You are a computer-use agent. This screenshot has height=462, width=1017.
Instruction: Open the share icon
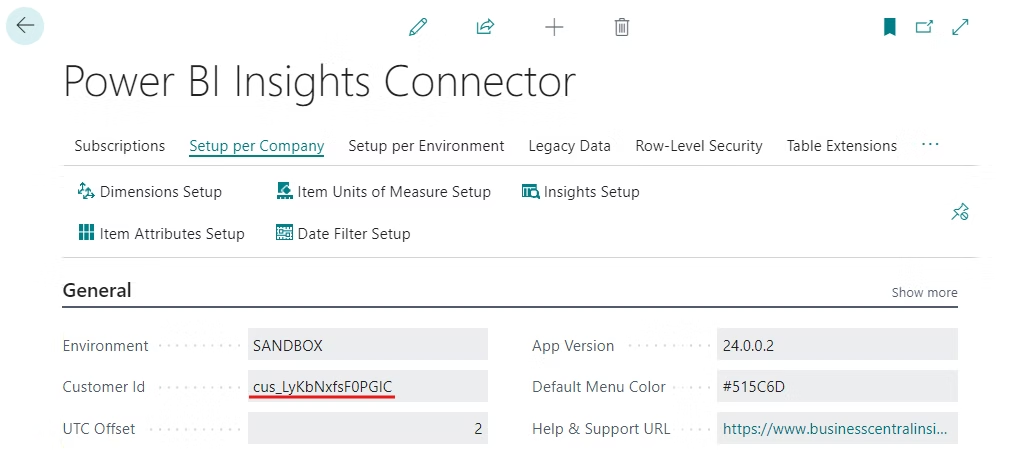coord(485,27)
